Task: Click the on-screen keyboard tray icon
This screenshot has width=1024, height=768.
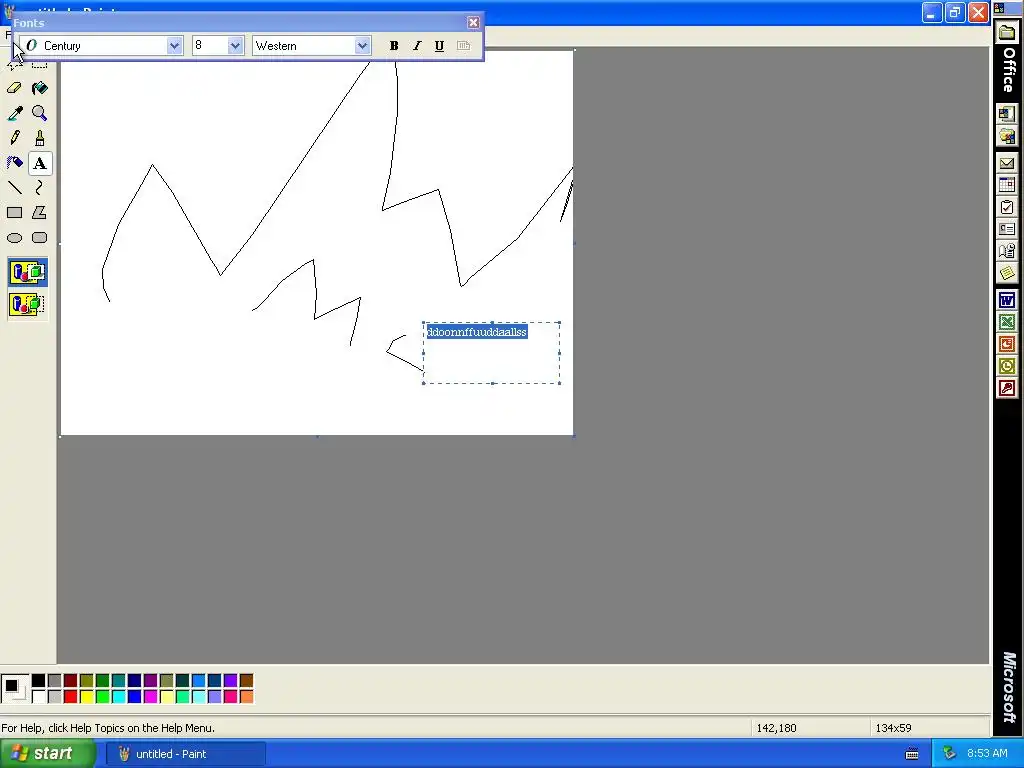Action: click(912, 754)
